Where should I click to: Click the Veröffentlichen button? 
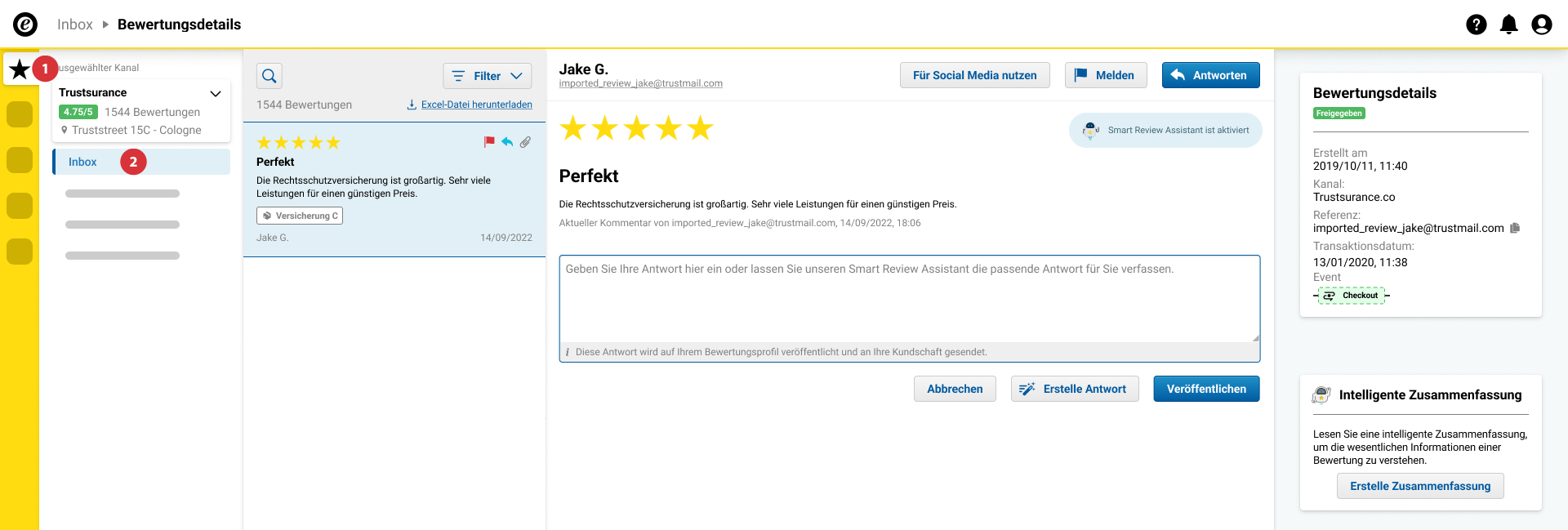1206,389
